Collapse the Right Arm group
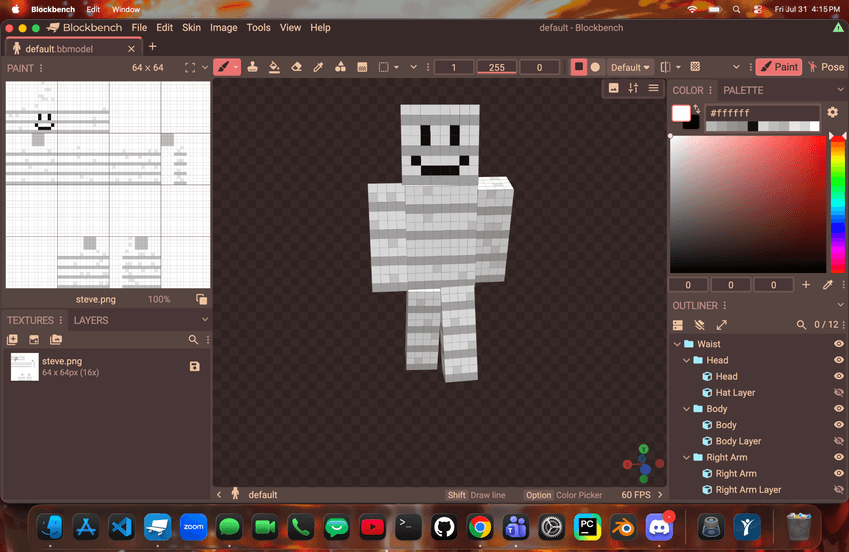The image size is (849, 552). pyautogui.click(x=686, y=457)
